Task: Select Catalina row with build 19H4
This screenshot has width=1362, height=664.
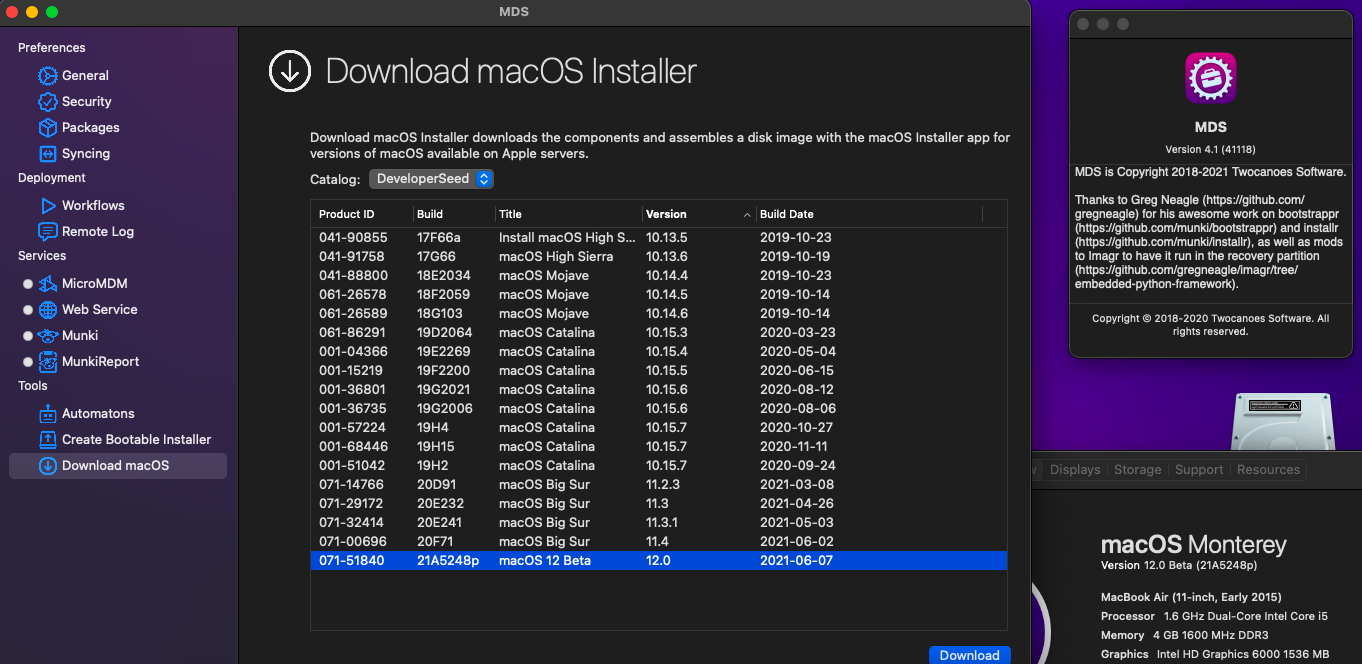Action: pyautogui.click(x=659, y=427)
